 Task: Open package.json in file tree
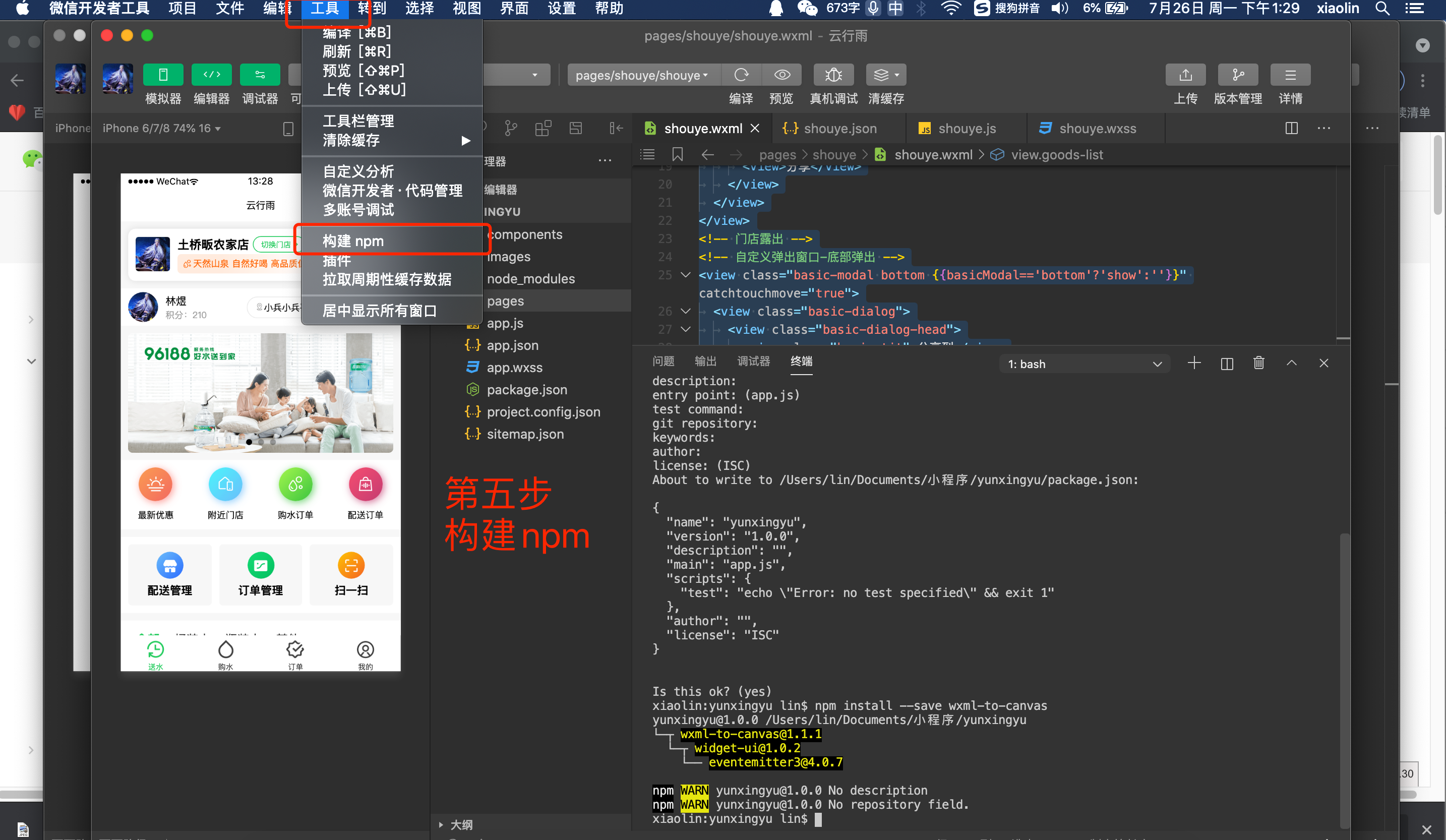[526, 390]
